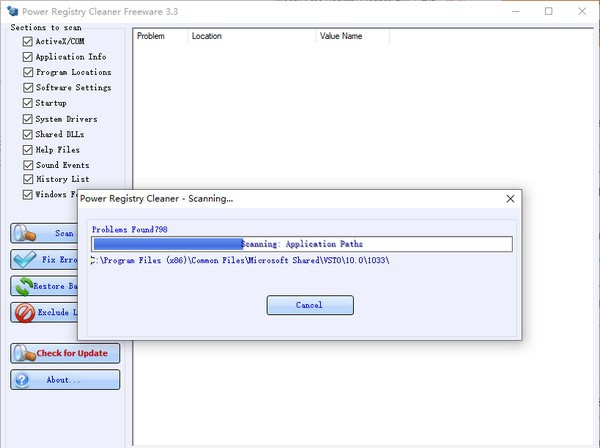Open the About dialog label
The image size is (600, 448).
tap(64, 380)
